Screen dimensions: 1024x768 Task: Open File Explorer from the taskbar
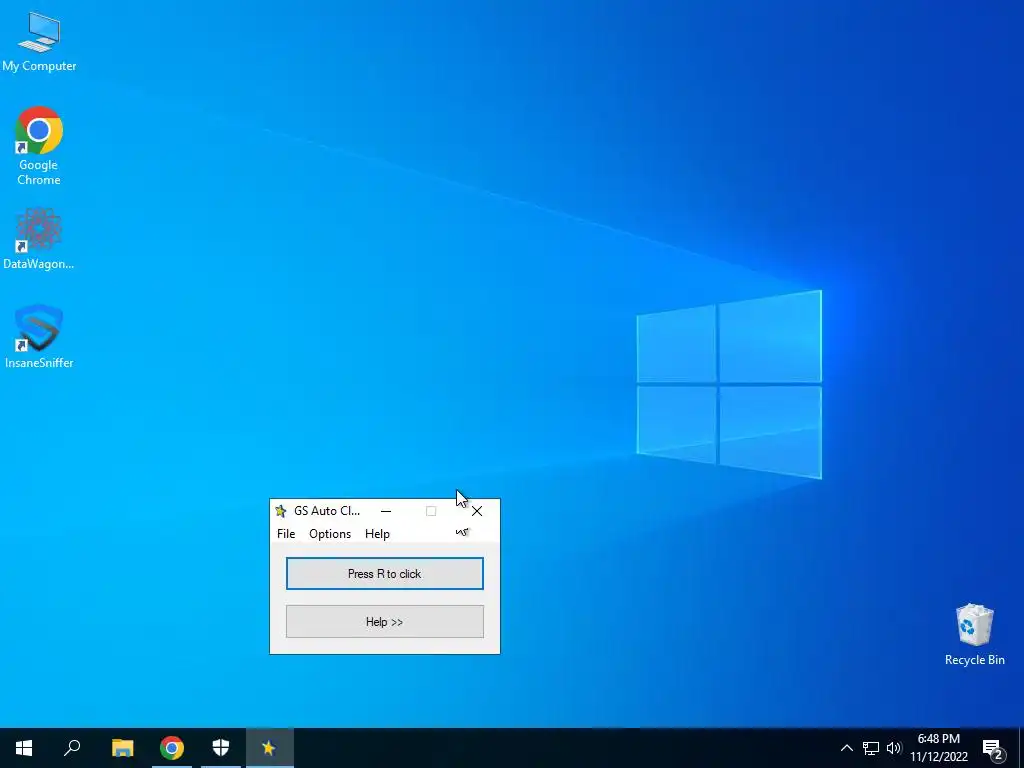(122, 748)
